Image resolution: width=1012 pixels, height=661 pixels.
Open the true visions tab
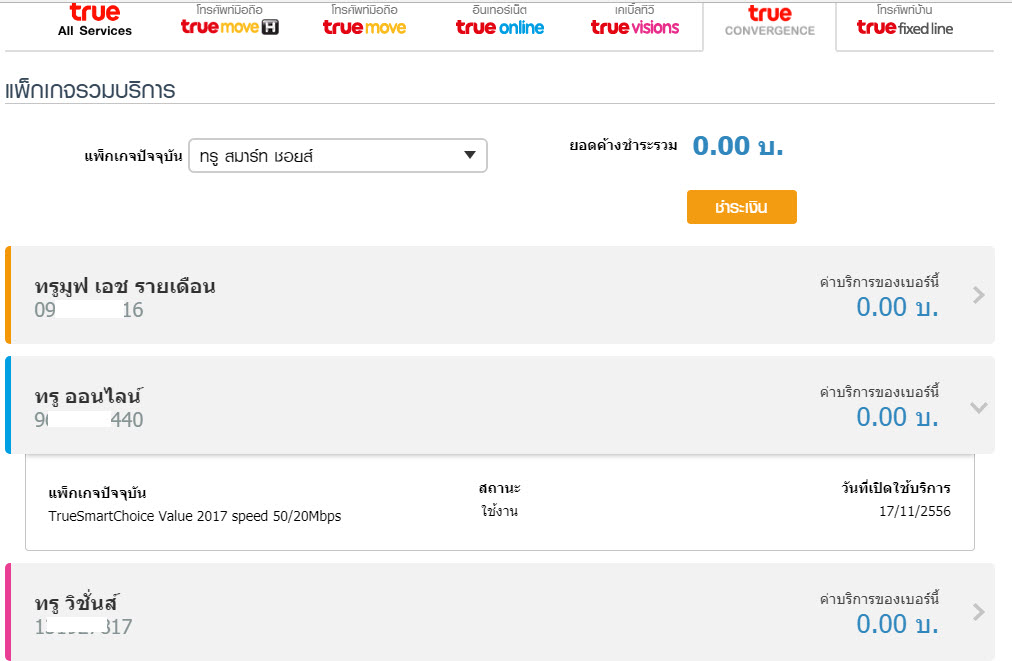pos(635,20)
